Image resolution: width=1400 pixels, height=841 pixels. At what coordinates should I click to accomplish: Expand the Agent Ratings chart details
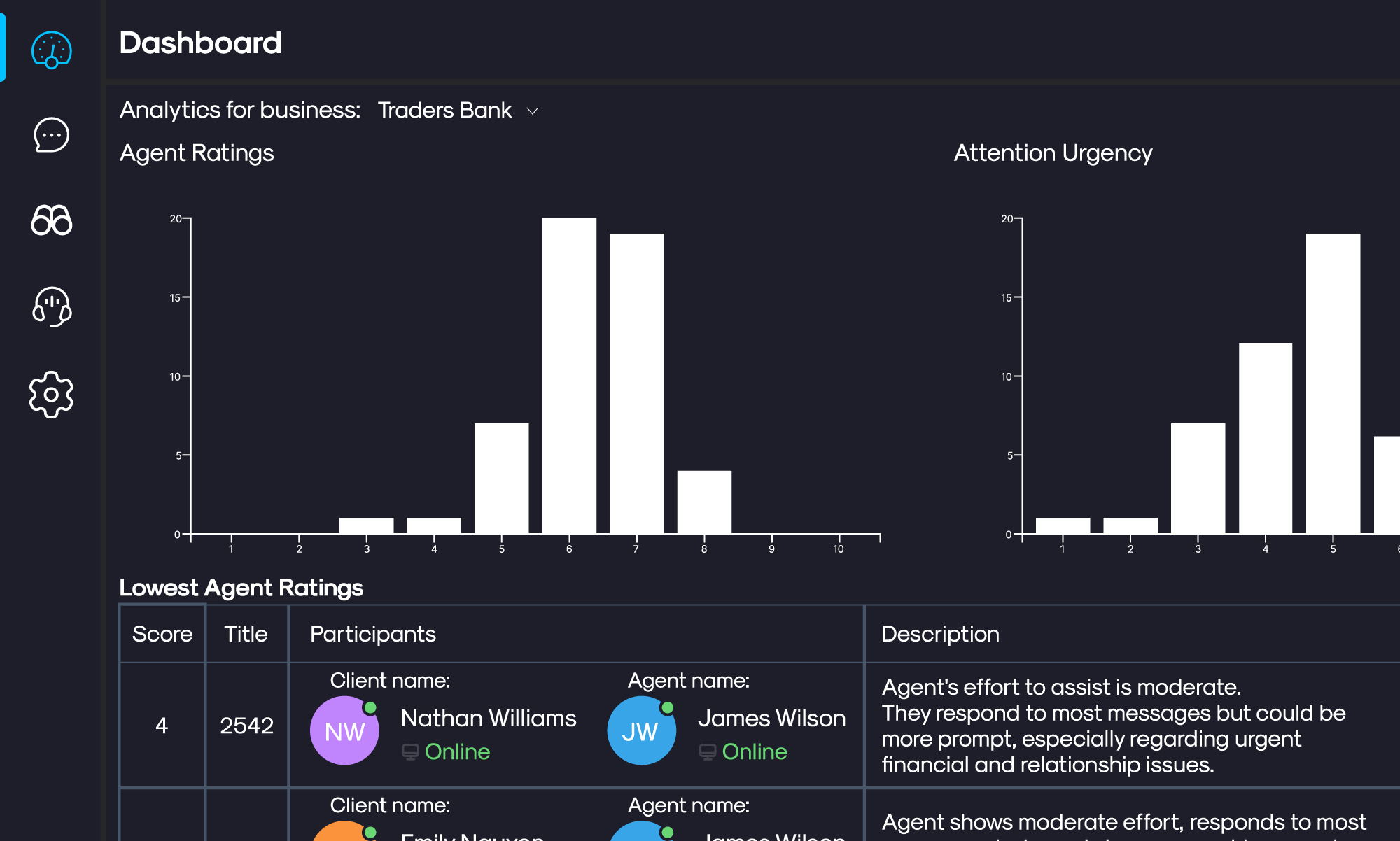[197, 153]
